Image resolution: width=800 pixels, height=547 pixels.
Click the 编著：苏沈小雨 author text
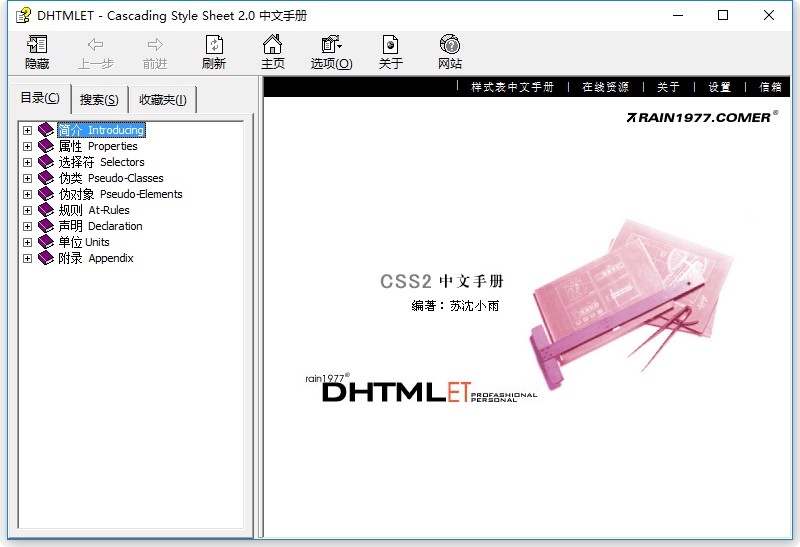pos(455,306)
